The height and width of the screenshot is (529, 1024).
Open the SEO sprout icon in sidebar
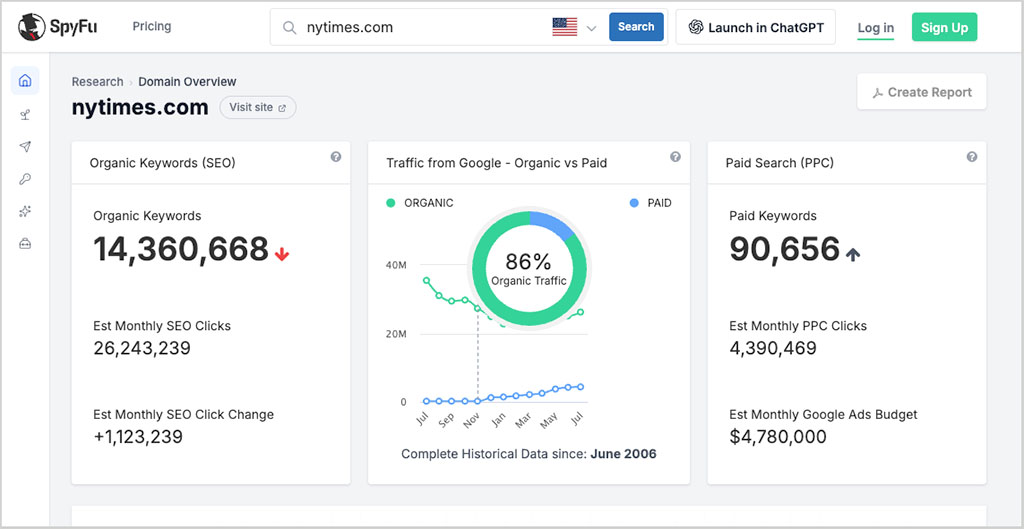[25, 115]
